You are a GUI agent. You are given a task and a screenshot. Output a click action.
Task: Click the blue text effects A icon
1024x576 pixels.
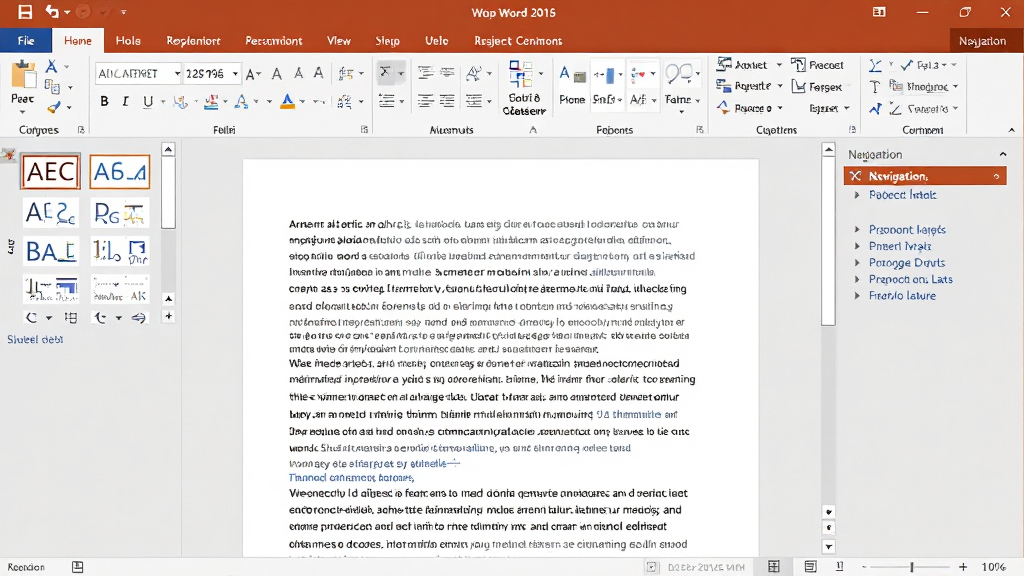click(x=241, y=101)
